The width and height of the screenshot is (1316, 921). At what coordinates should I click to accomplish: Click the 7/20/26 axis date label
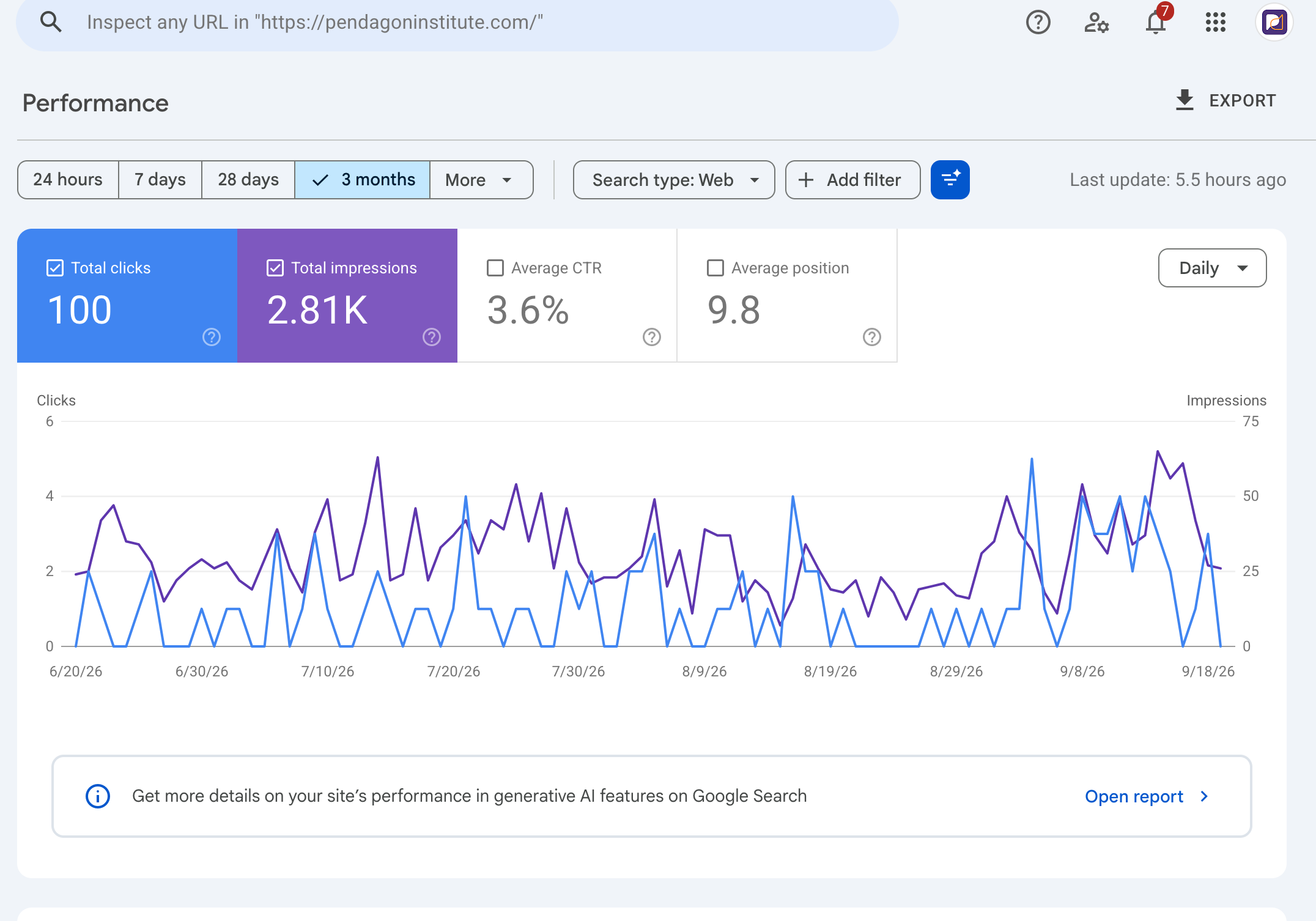(x=453, y=671)
